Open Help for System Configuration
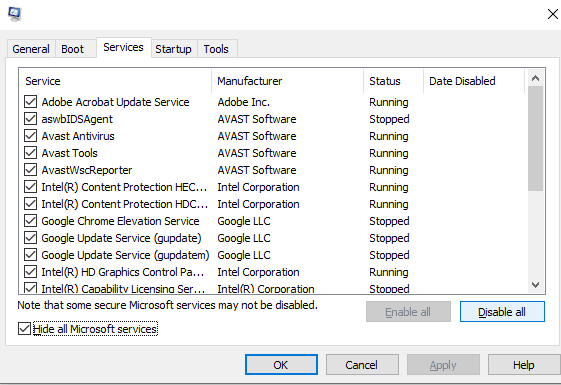The image size is (561, 385). click(x=524, y=365)
